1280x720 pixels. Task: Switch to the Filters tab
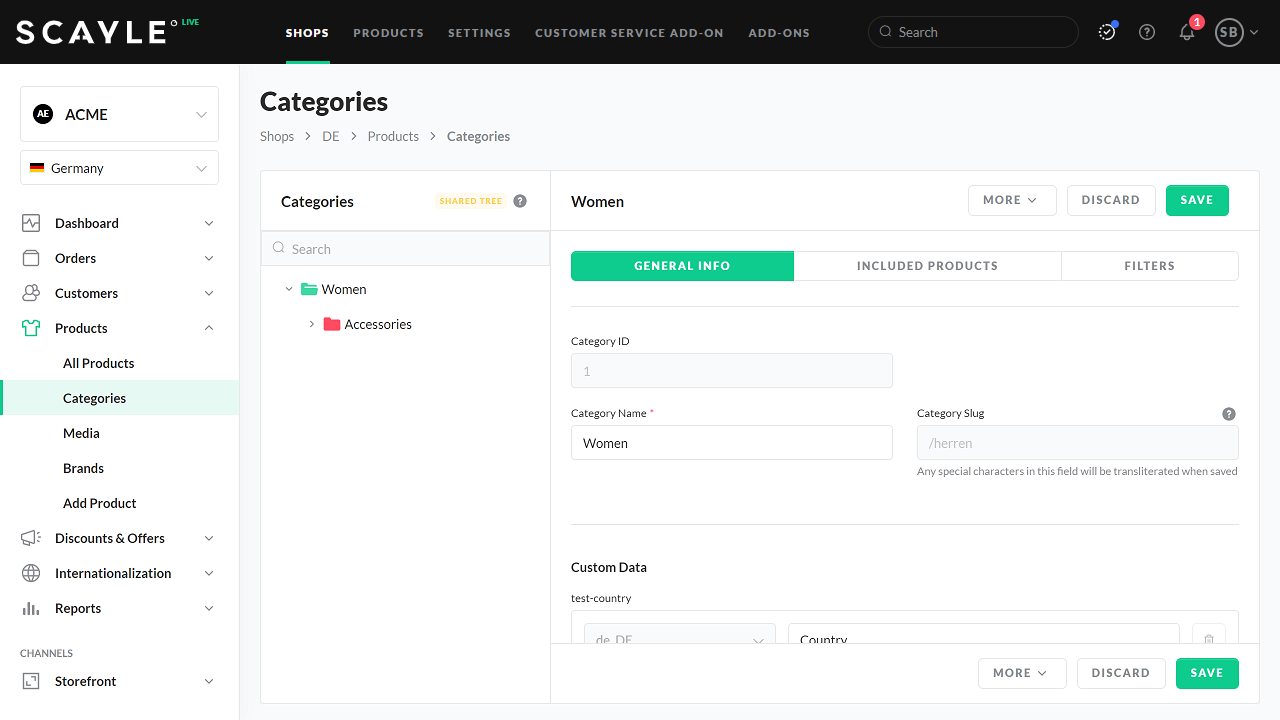1149,266
